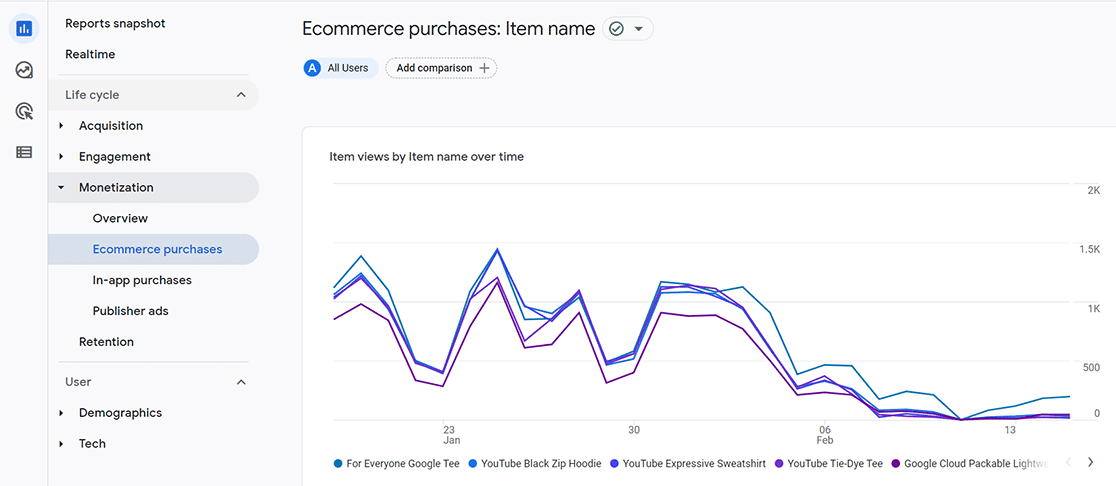Collapse the Life cycle section
Viewport: 1116px width, 486px height.
pos(241,95)
